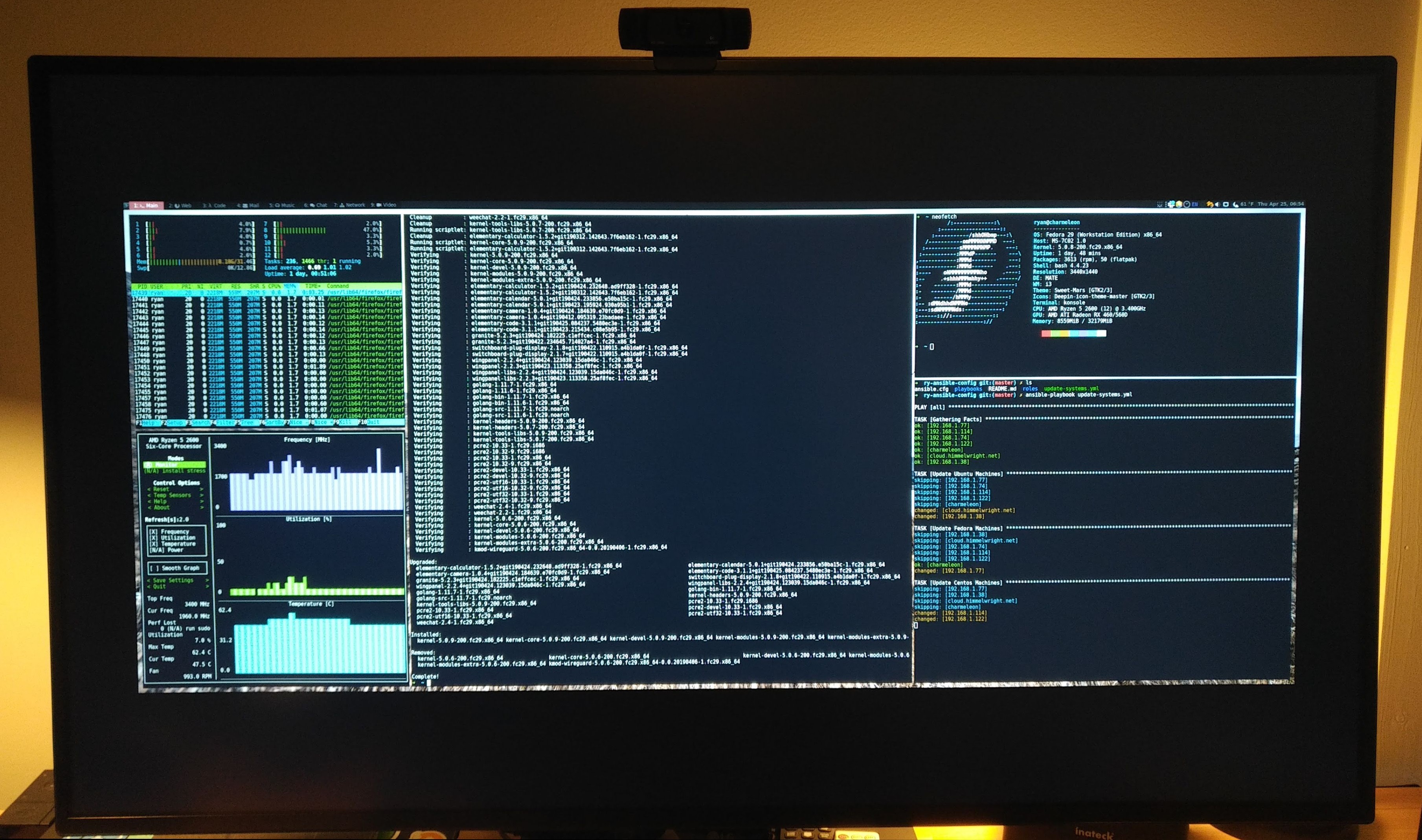1422x840 pixels.
Task: Click the clock-shaped tray applet icon
Action: pyautogui.click(x=1187, y=204)
